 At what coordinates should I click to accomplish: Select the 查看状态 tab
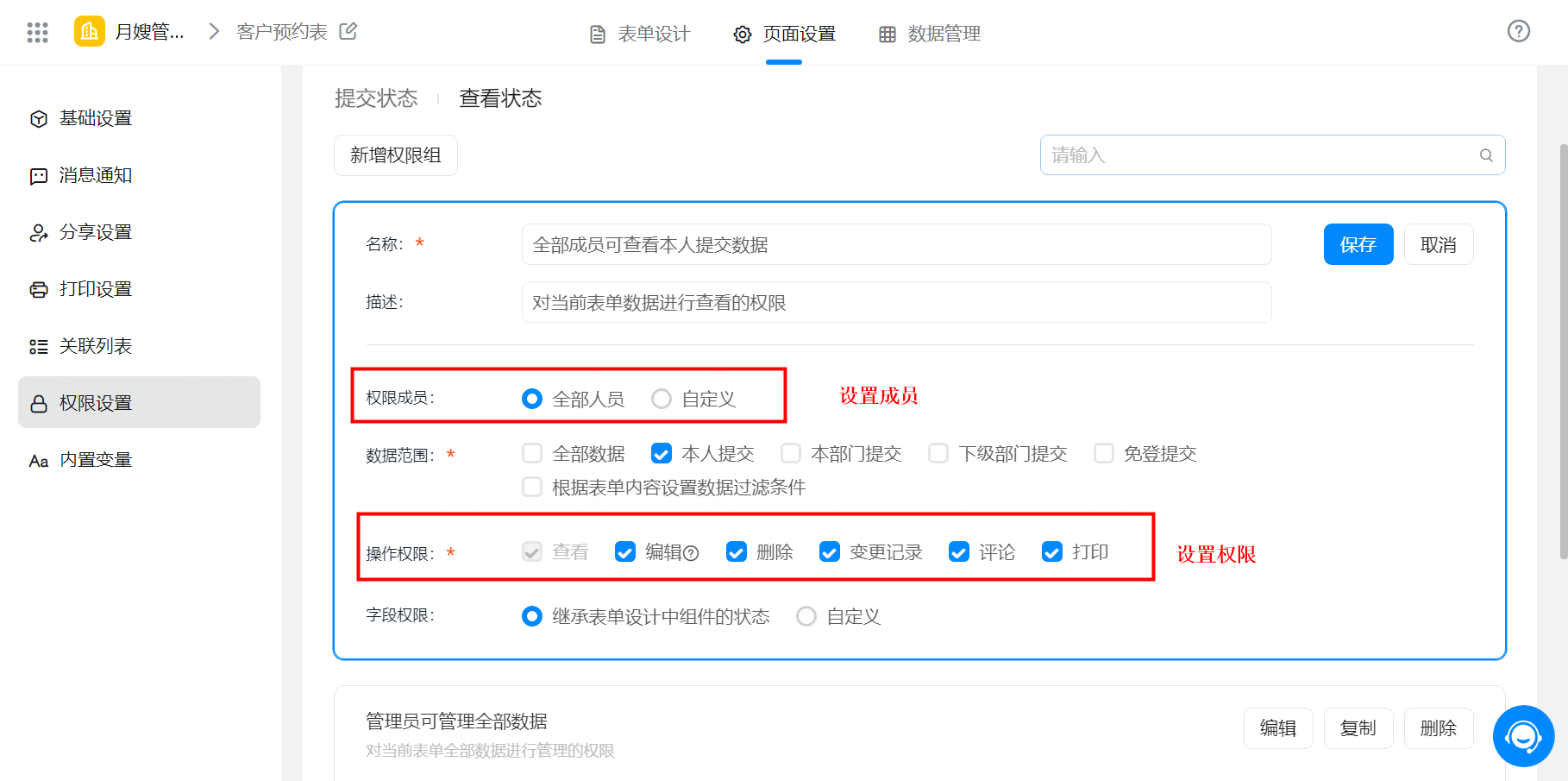tap(500, 98)
